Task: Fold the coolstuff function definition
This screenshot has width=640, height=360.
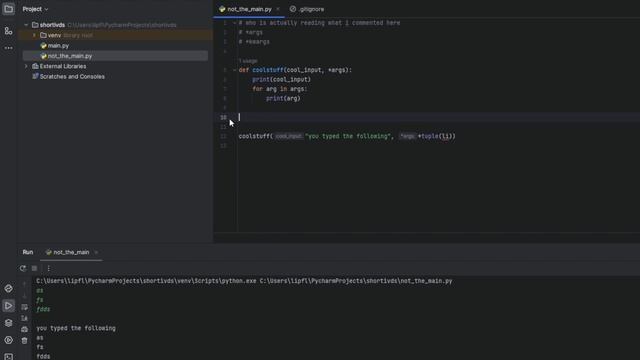Action: (234, 70)
